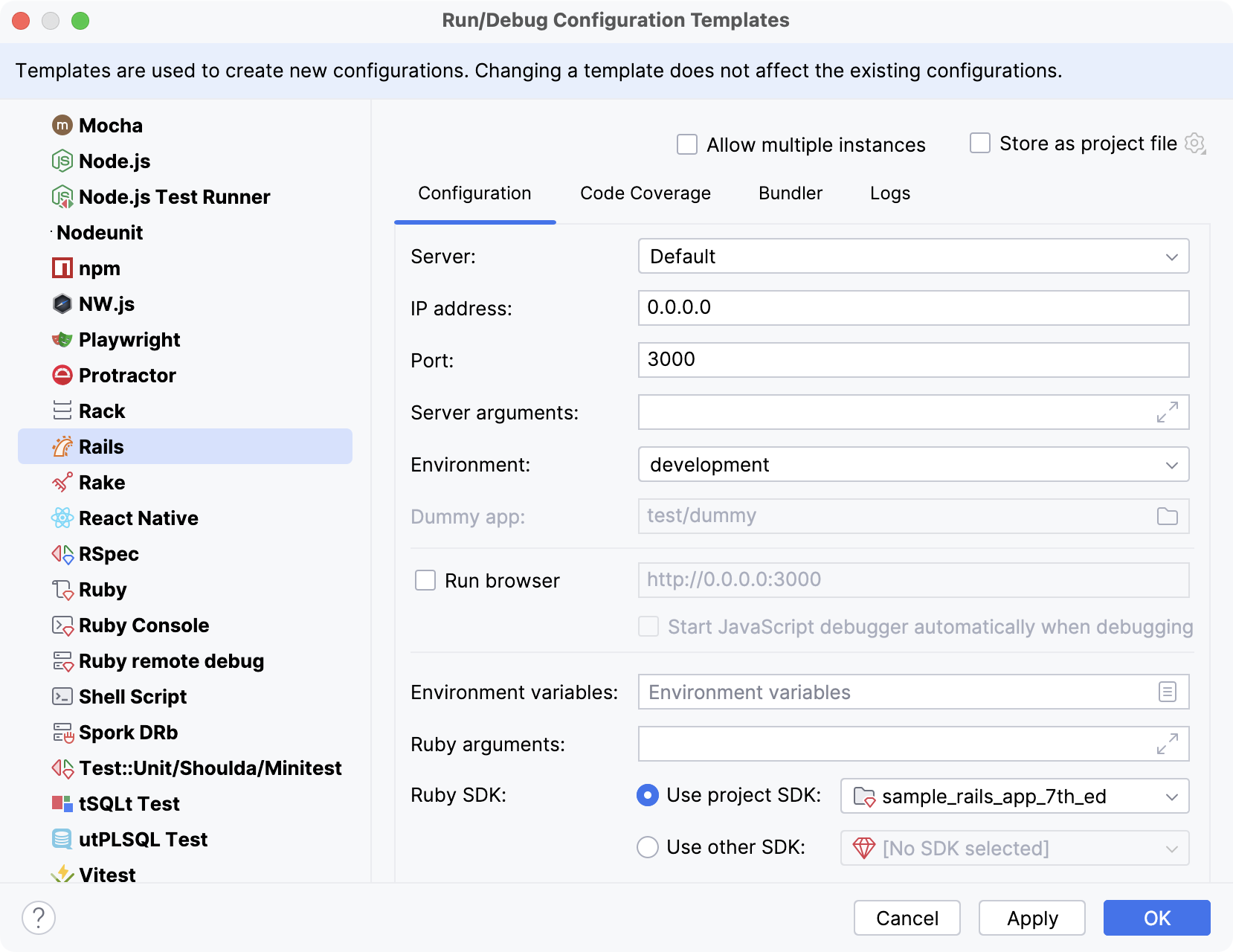Enable Allow multiple instances
The image size is (1233, 952).
(x=686, y=144)
